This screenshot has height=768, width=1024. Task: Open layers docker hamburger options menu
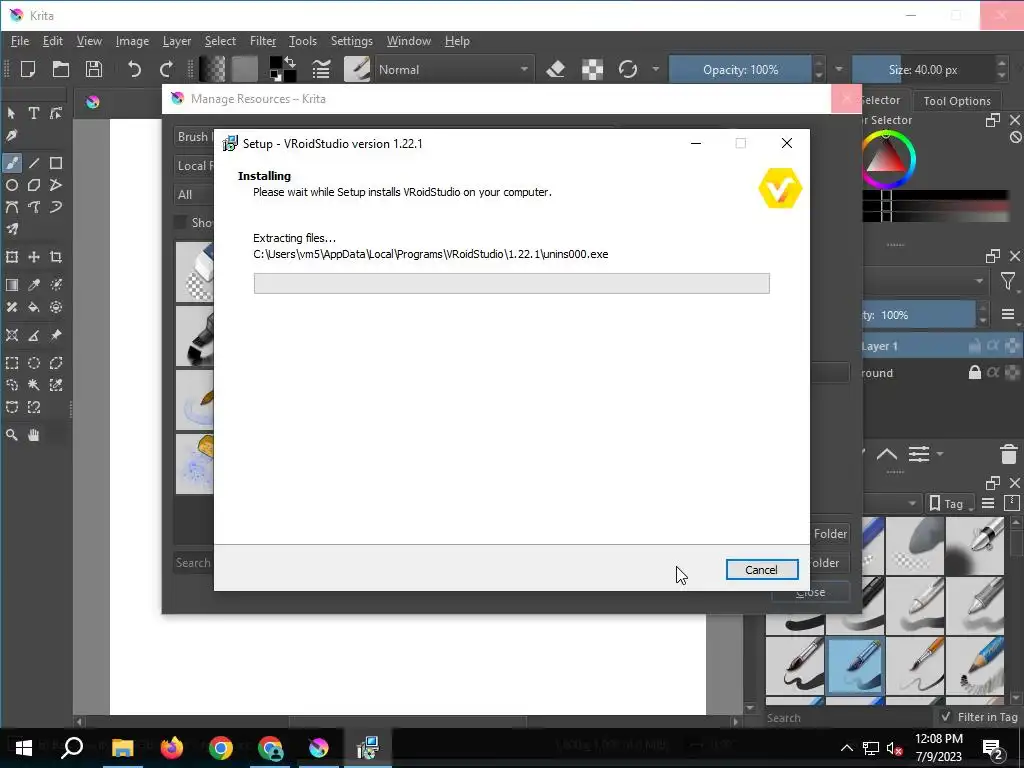click(x=1008, y=315)
